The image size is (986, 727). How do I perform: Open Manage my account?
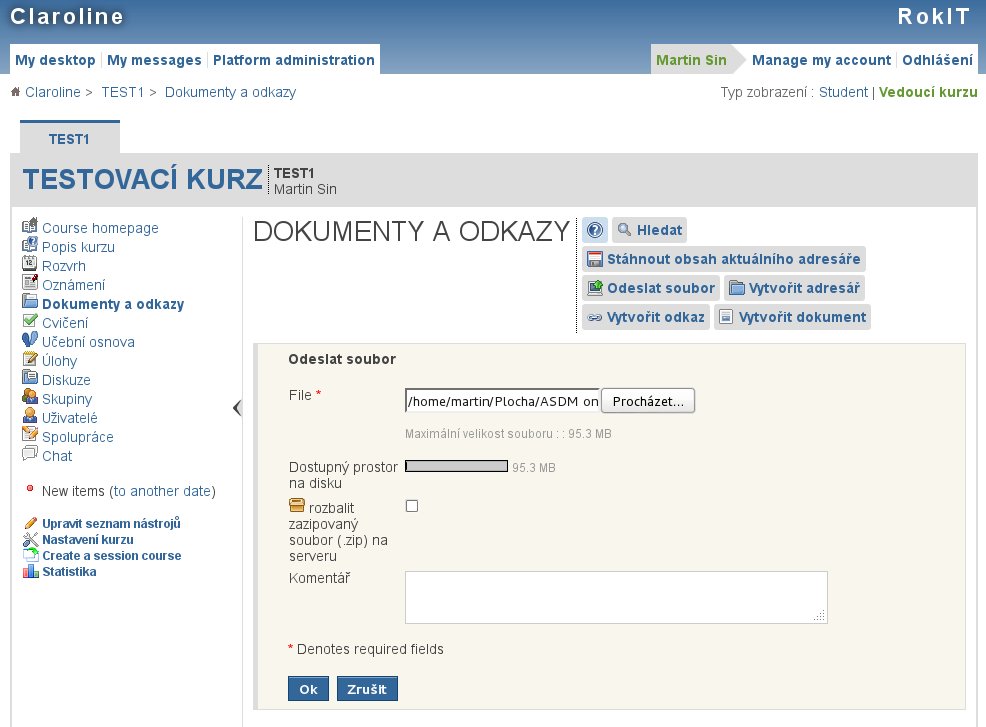[x=821, y=60]
